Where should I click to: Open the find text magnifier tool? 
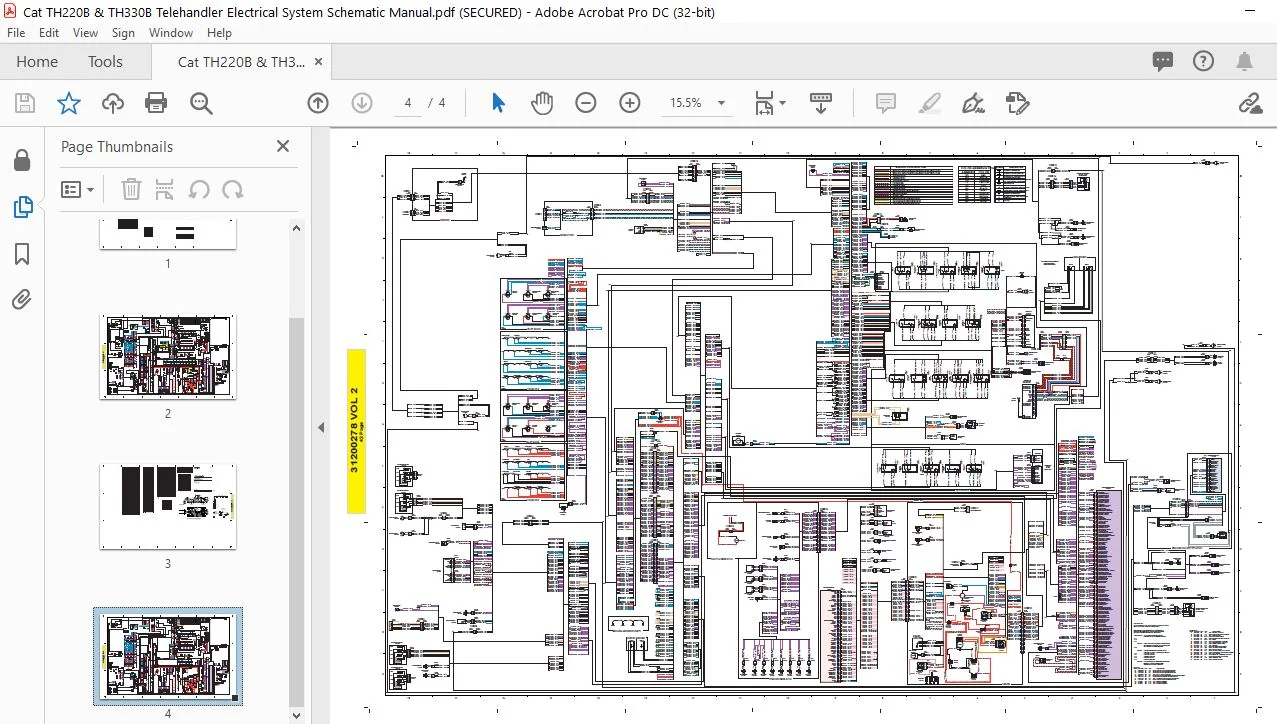(201, 103)
